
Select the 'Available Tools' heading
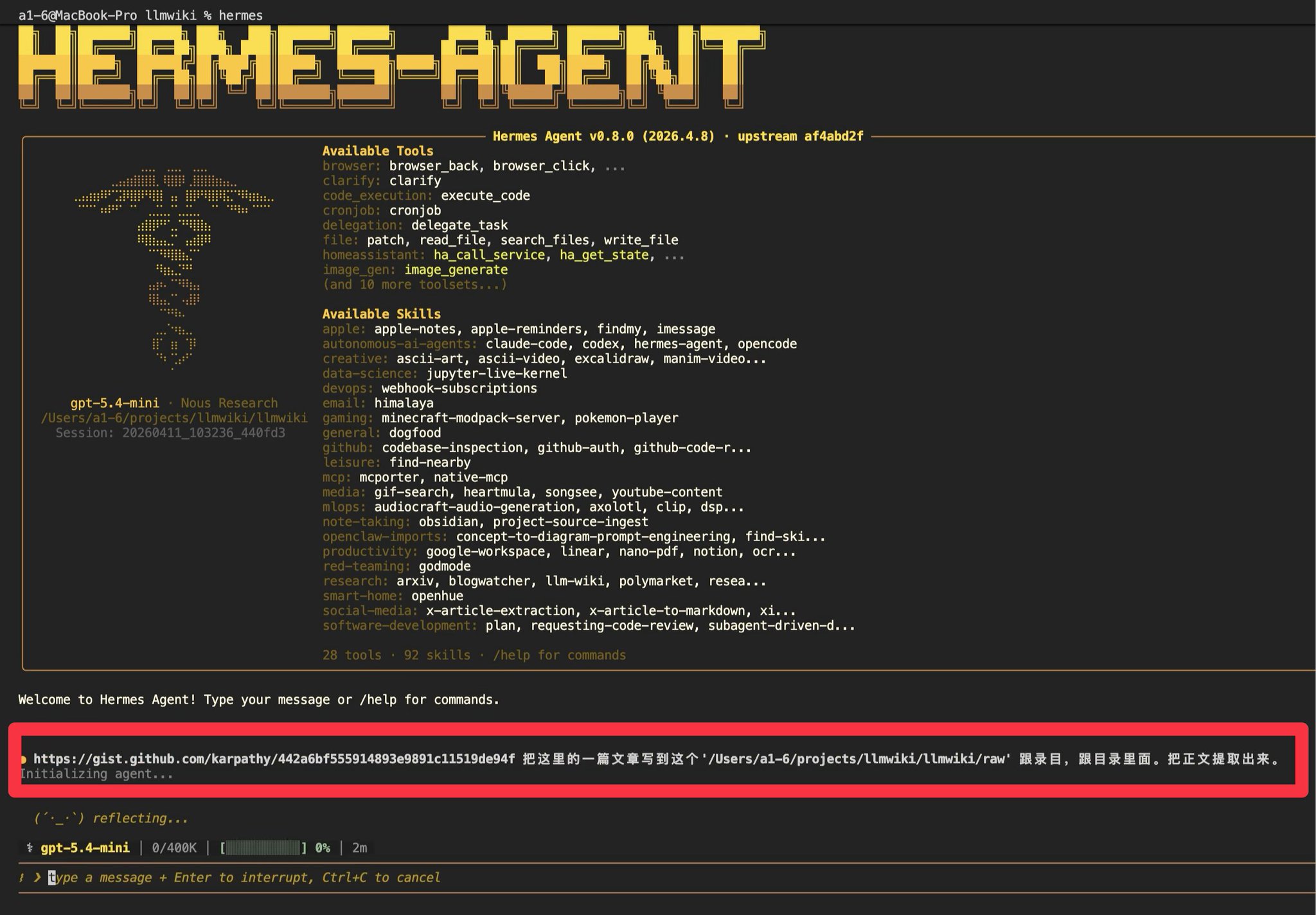coord(378,151)
